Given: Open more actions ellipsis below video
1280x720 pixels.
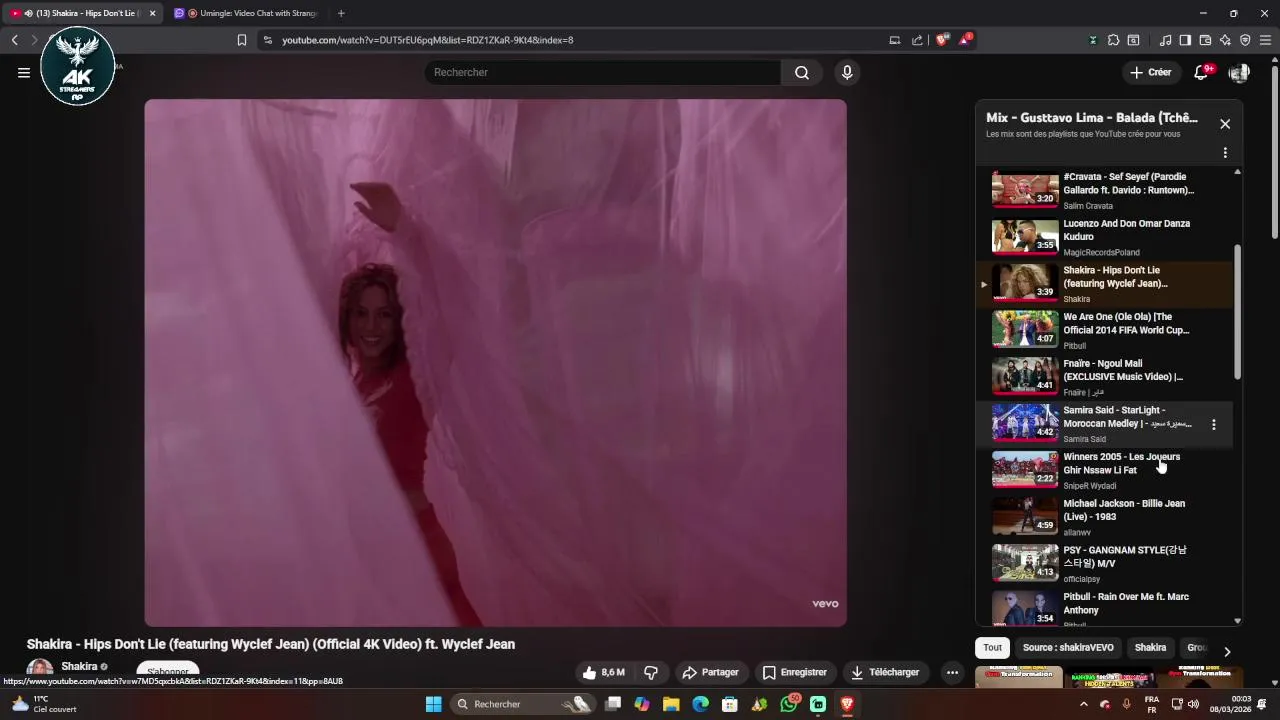Looking at the screenshot, I should pos(952,672).
